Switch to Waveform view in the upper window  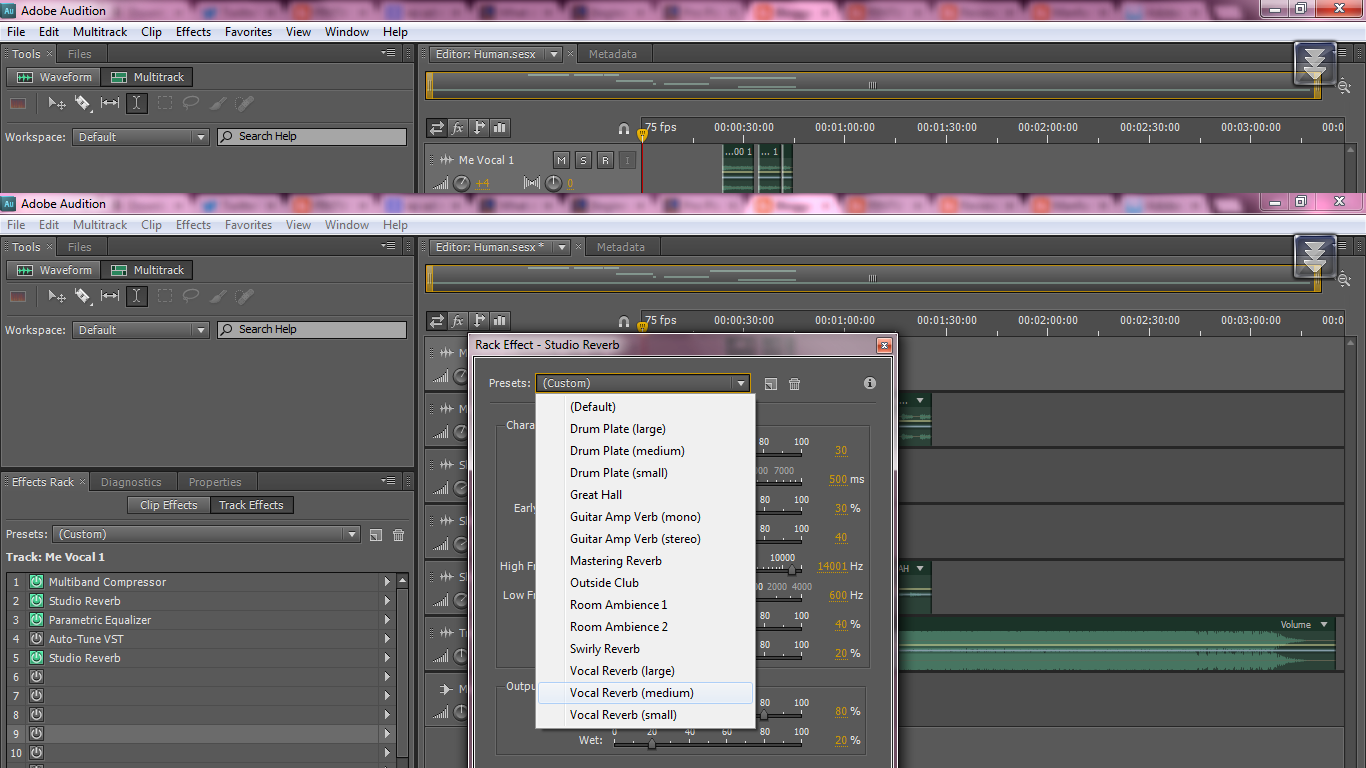coord(53,77)
